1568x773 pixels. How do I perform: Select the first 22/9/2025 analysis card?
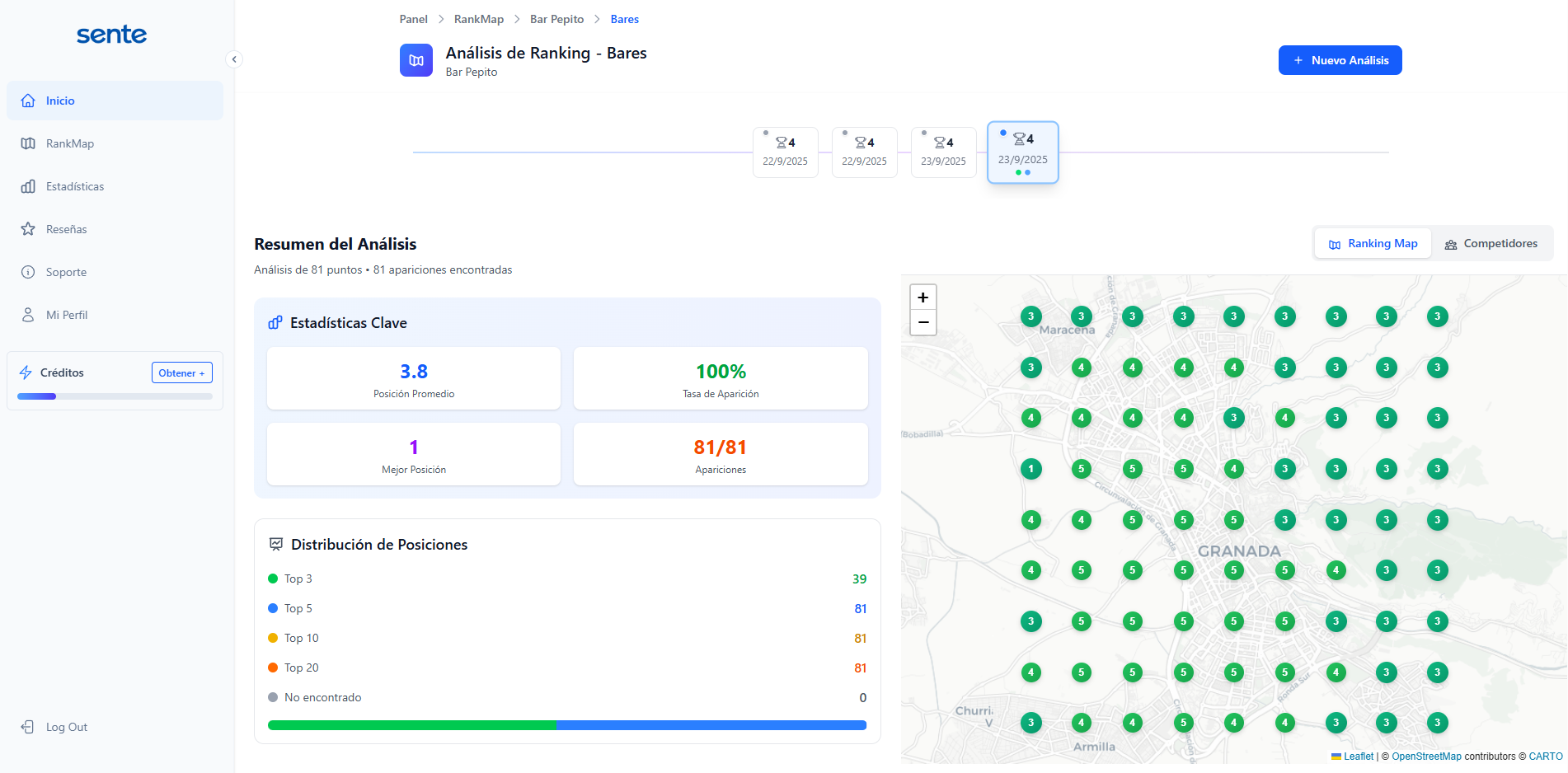pyautogui.click(x=785, y=152)
